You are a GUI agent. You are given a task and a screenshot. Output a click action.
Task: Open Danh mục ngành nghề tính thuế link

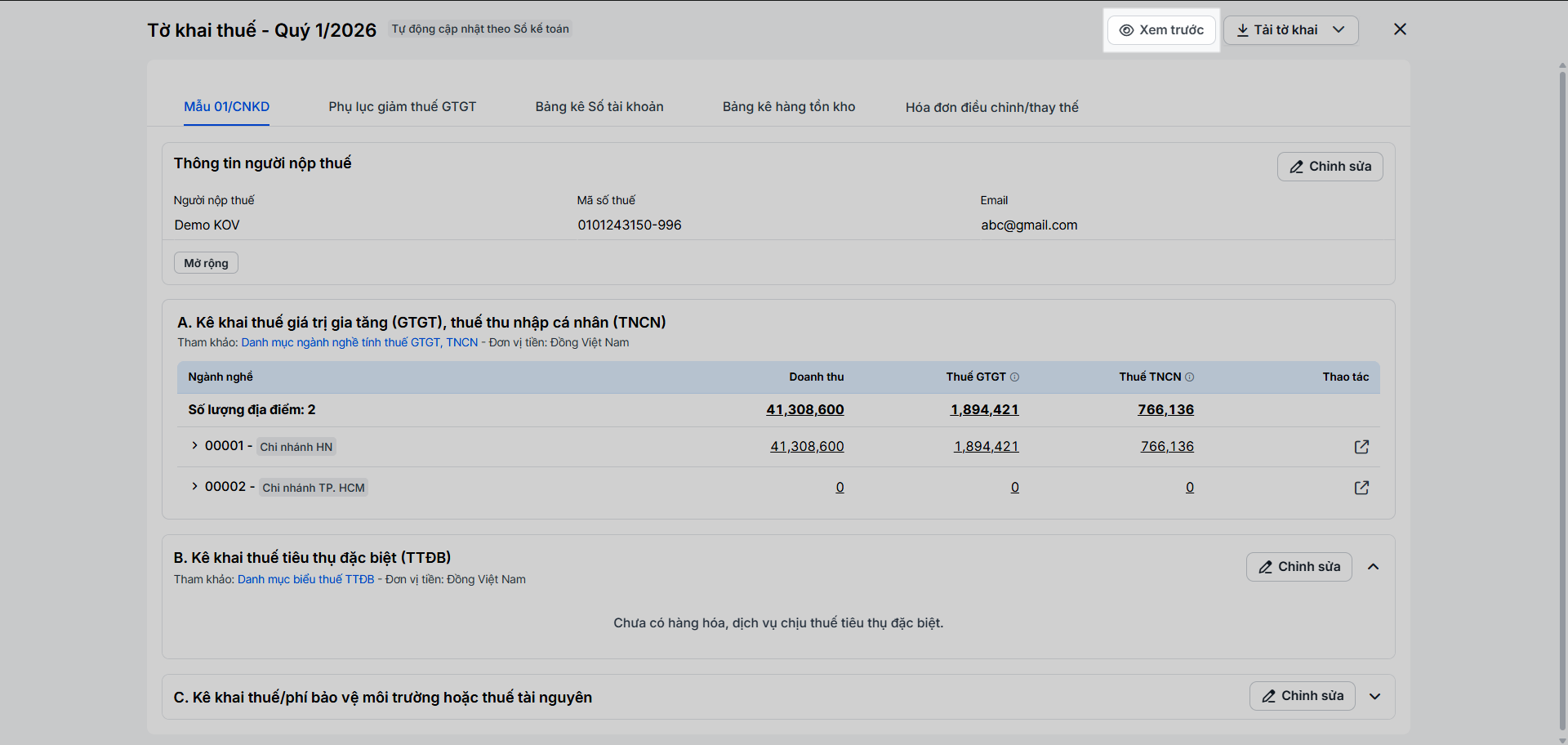pyautogui.click(x=359, y=343)
